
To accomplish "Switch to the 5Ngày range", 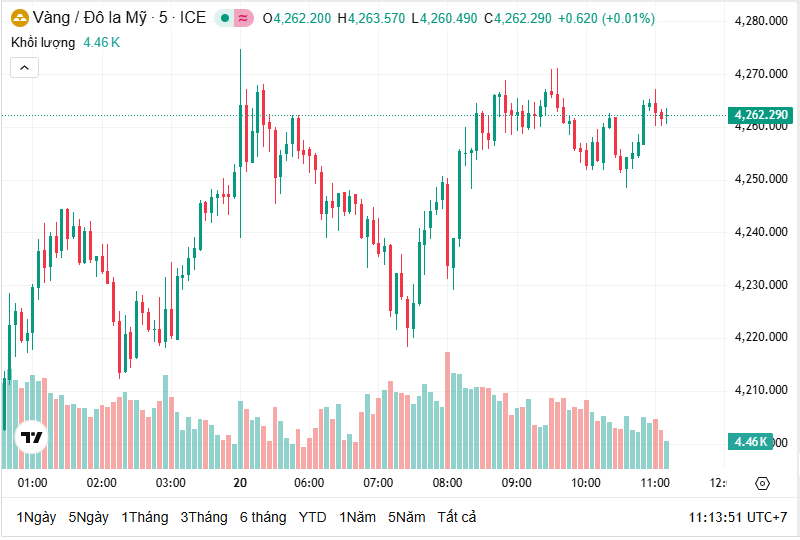I will coord(88,517).
